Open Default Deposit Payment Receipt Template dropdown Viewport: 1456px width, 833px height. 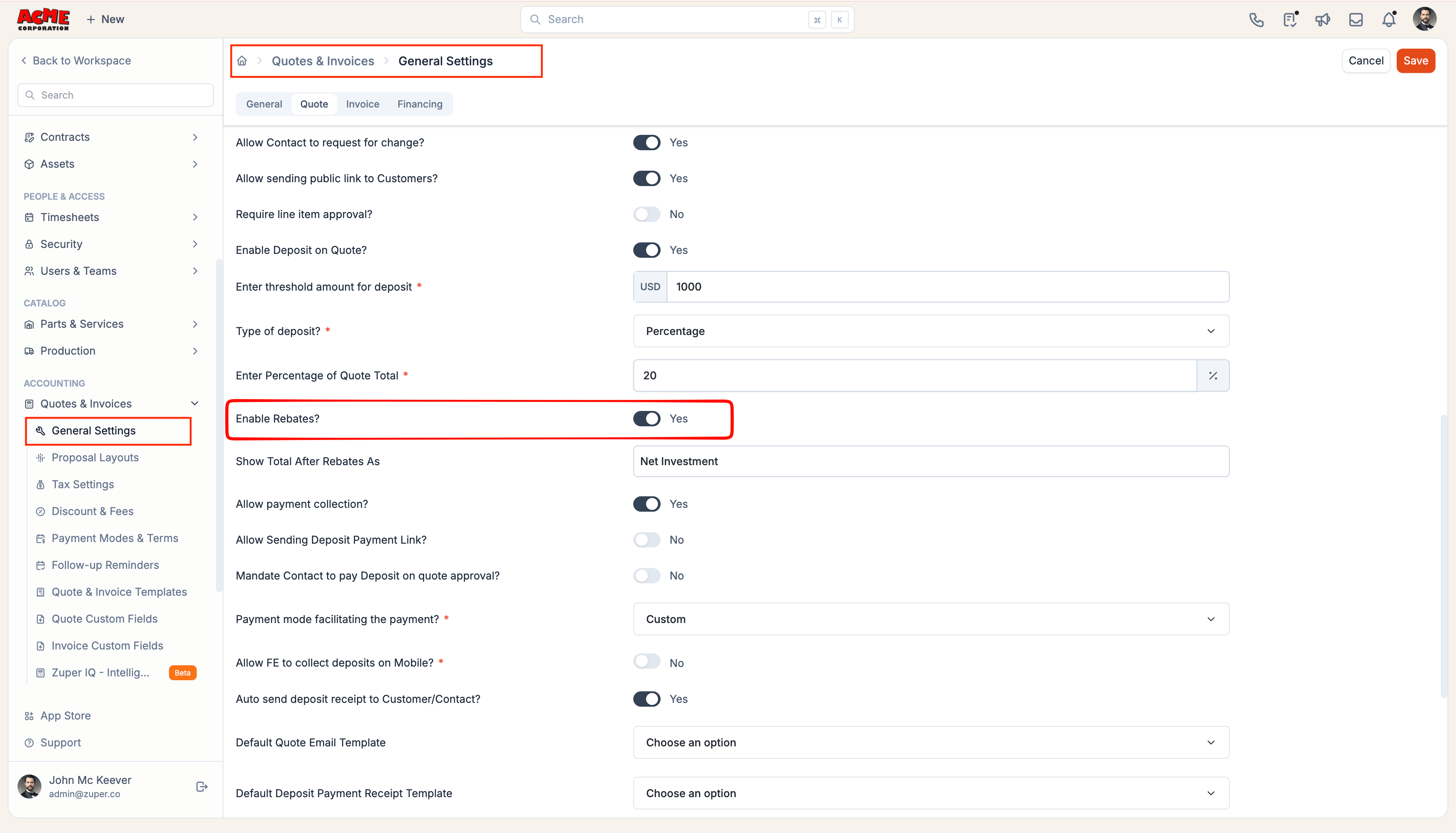tap(931, 793)
